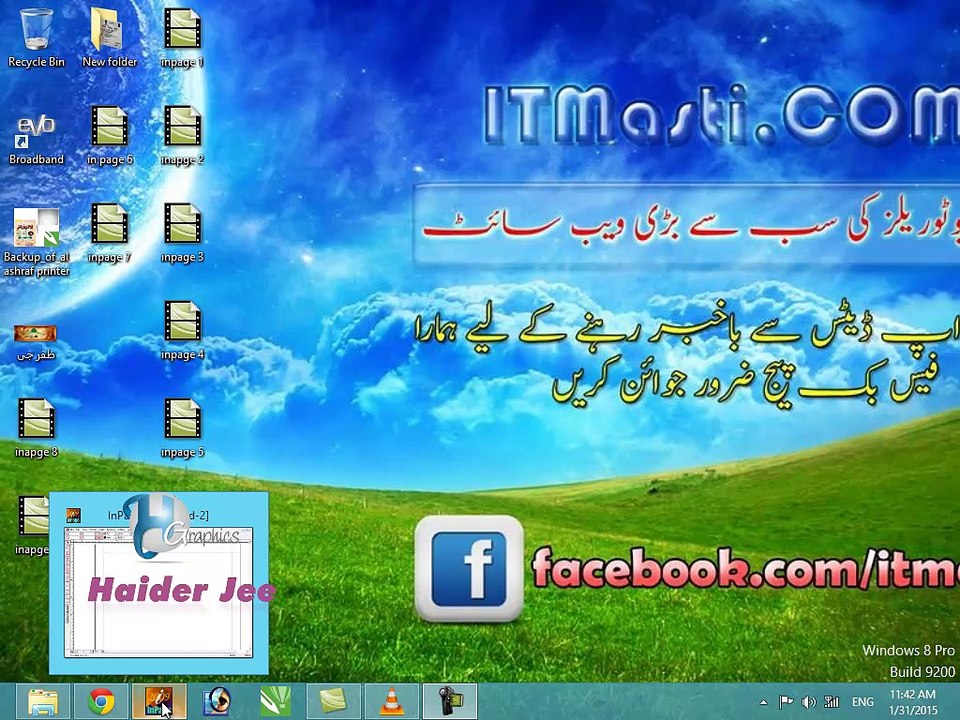The width and height of the screenshot is (960, 720).
Task: Launch Google Chrome from the taskbar
Action: click(x=101, y=702)
